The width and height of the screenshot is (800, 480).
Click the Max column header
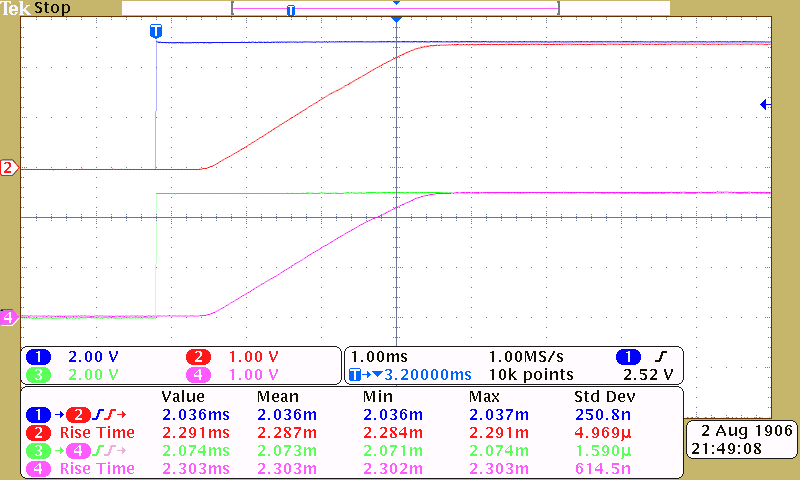click(484, 396)
